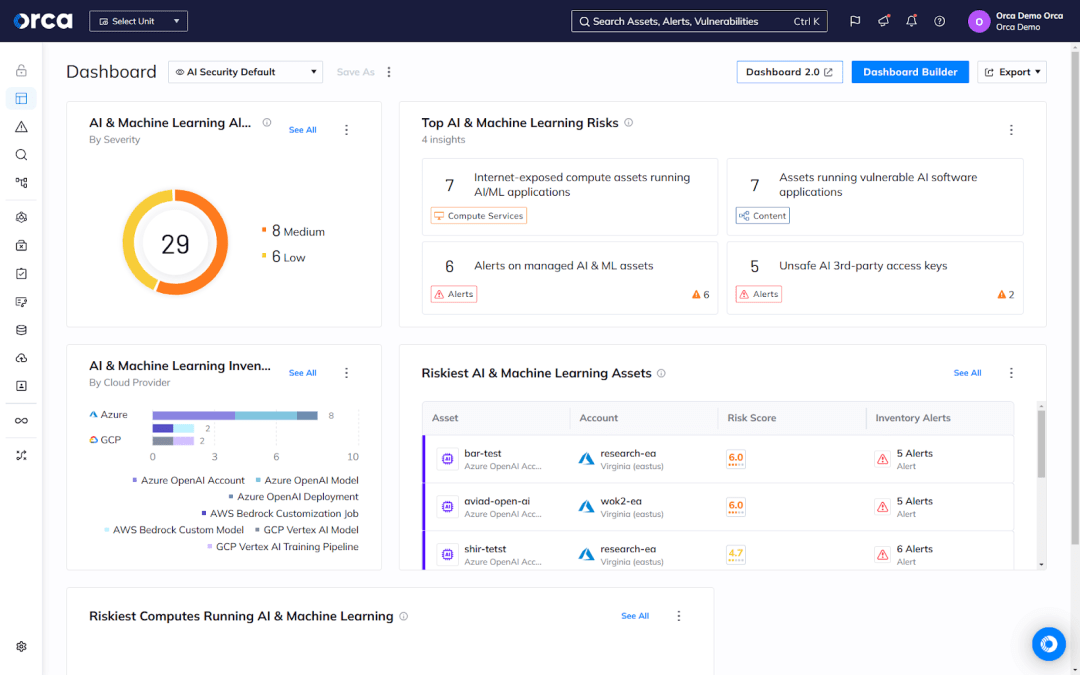Open the list-with-pencil sidebar icon
The image size is (1080, 675).
[21, 302]
